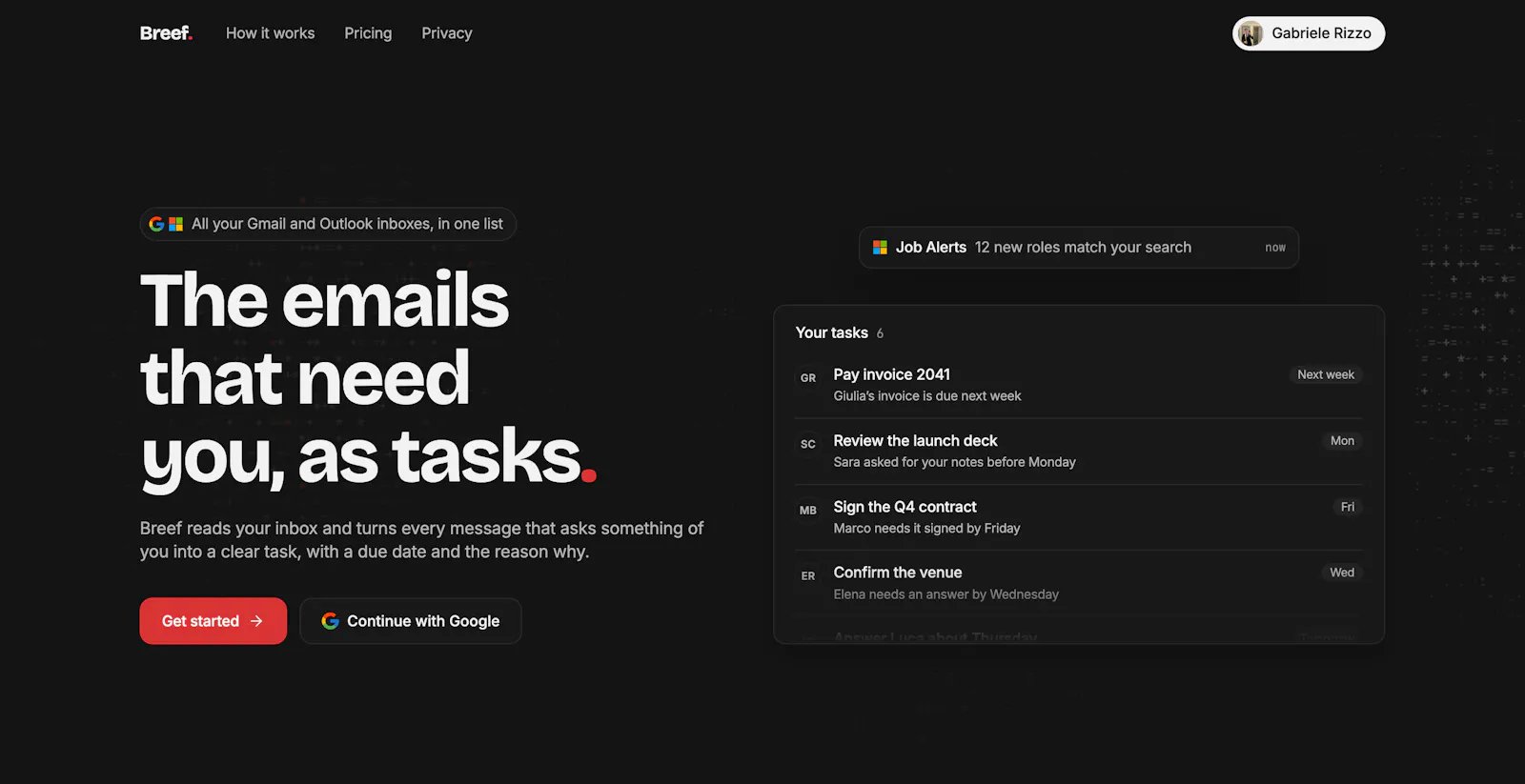Open the How it works page
1525x784 pixels.
[x=270, y=33]
